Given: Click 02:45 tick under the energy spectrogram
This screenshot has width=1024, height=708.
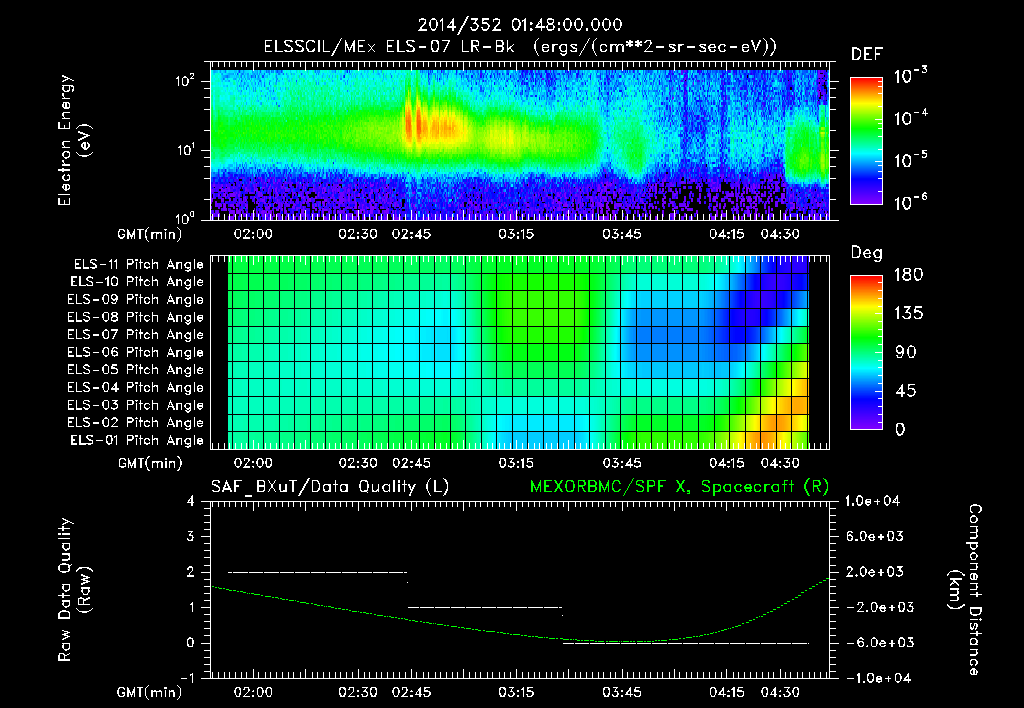Looking at the screenshot, I should click(411, 234).
